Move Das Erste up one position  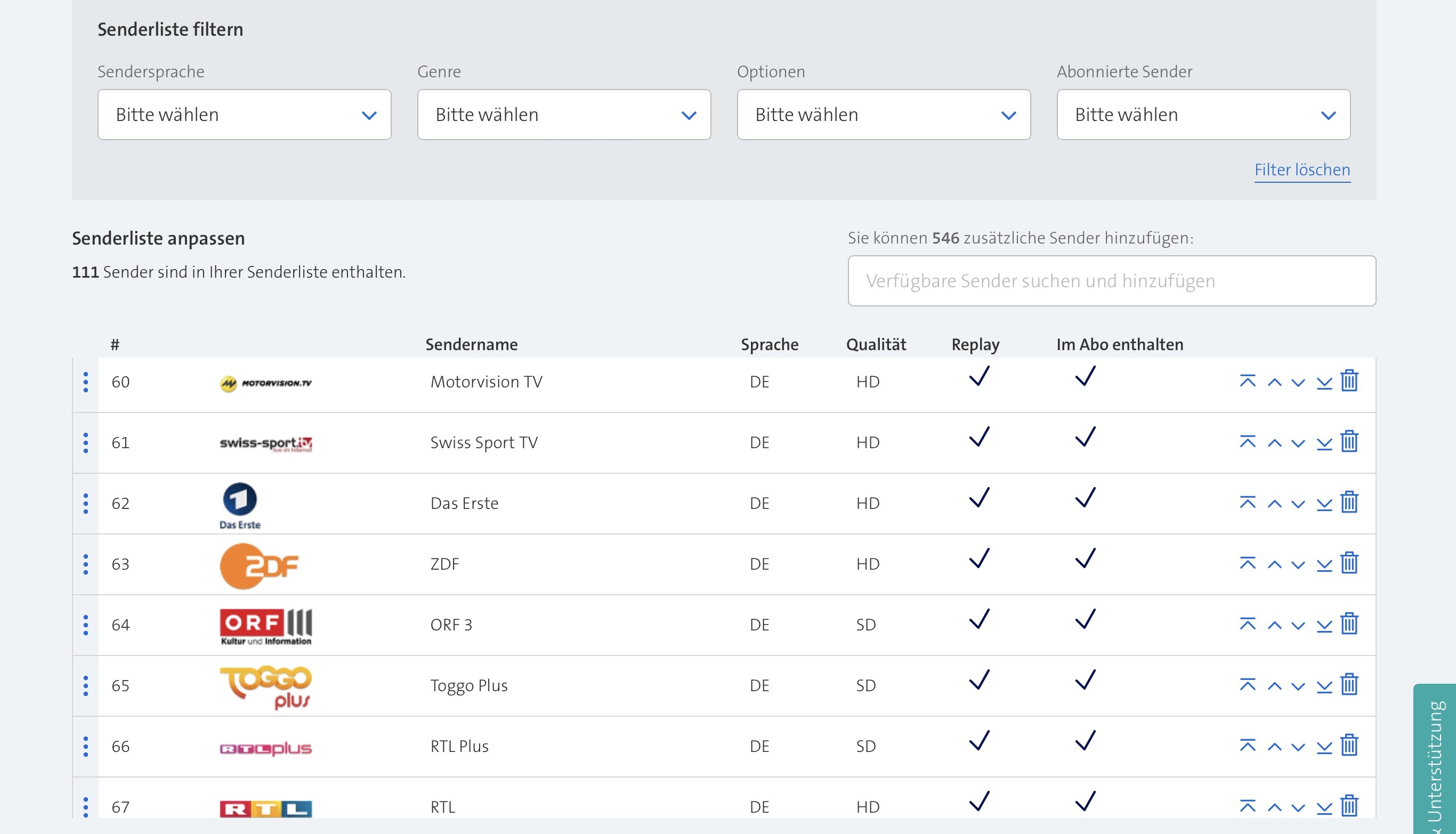(1274, 504)
